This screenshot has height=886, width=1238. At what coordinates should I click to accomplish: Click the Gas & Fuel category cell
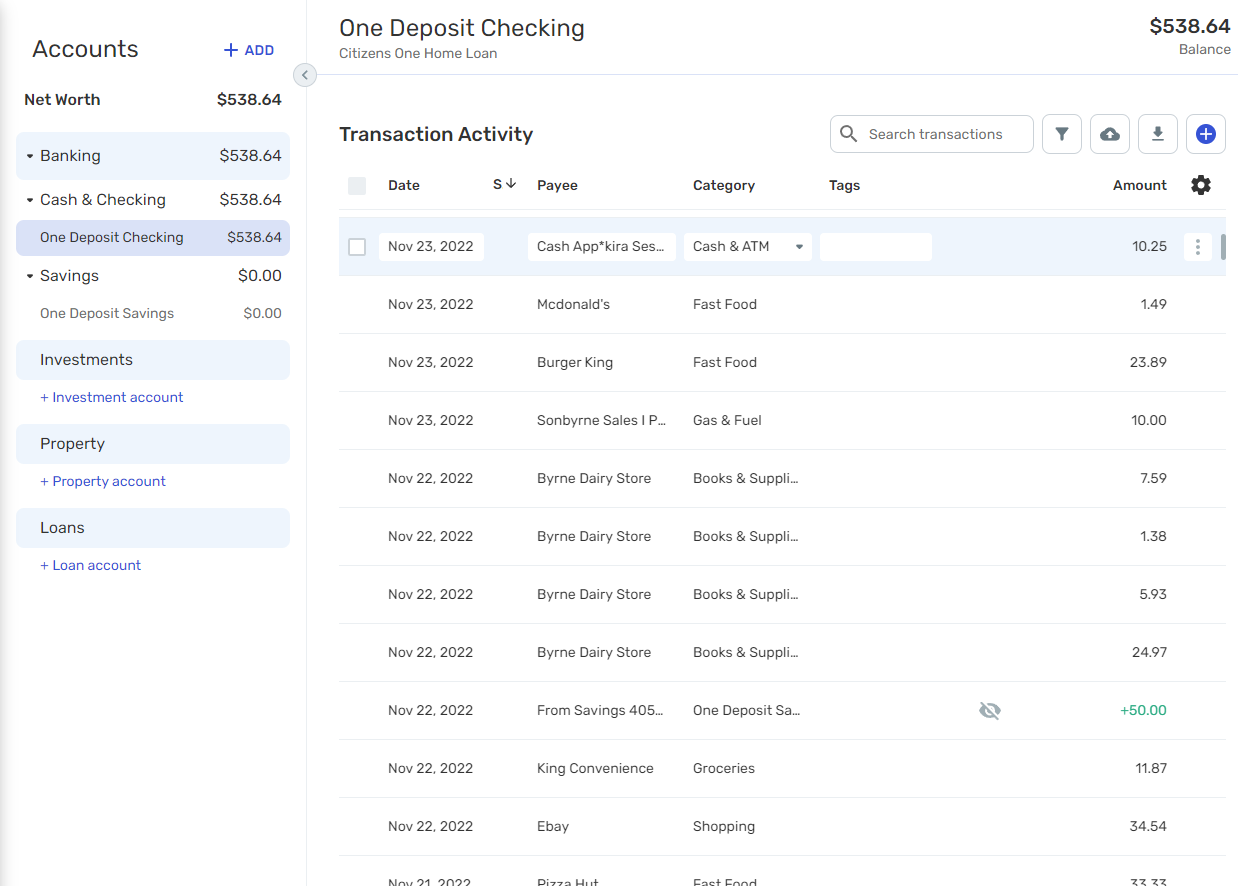727,421
